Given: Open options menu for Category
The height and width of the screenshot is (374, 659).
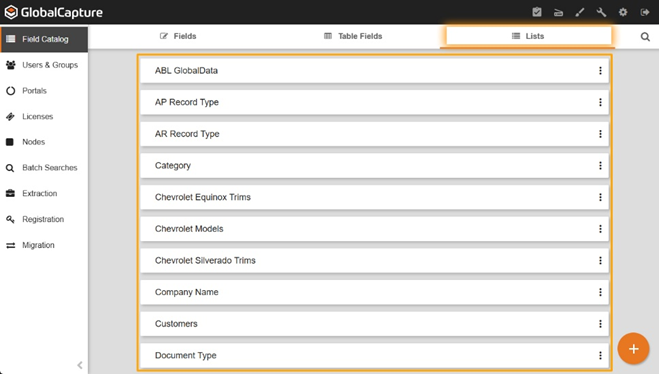Looking at the screenshot, I should [600, 166].
